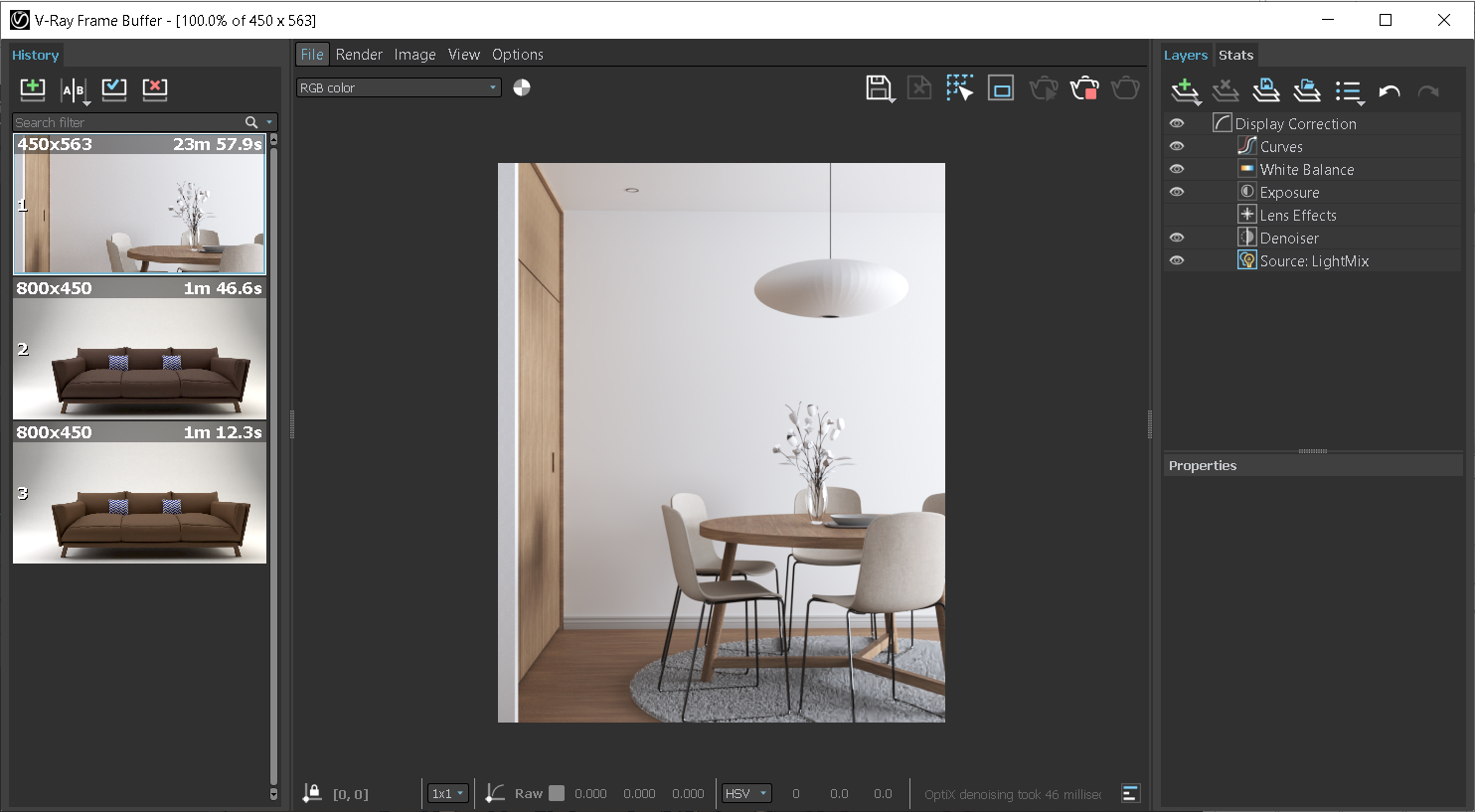The height and width of the screenshot is (812, 1475).
Task: Select the Source: LightMix layer
Action: pos(1314,260)
